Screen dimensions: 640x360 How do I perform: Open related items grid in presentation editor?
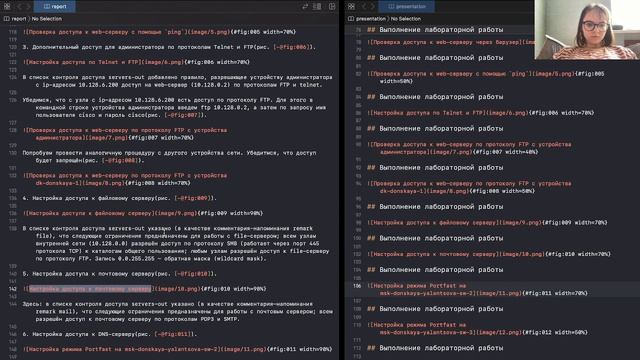[351, 6]
